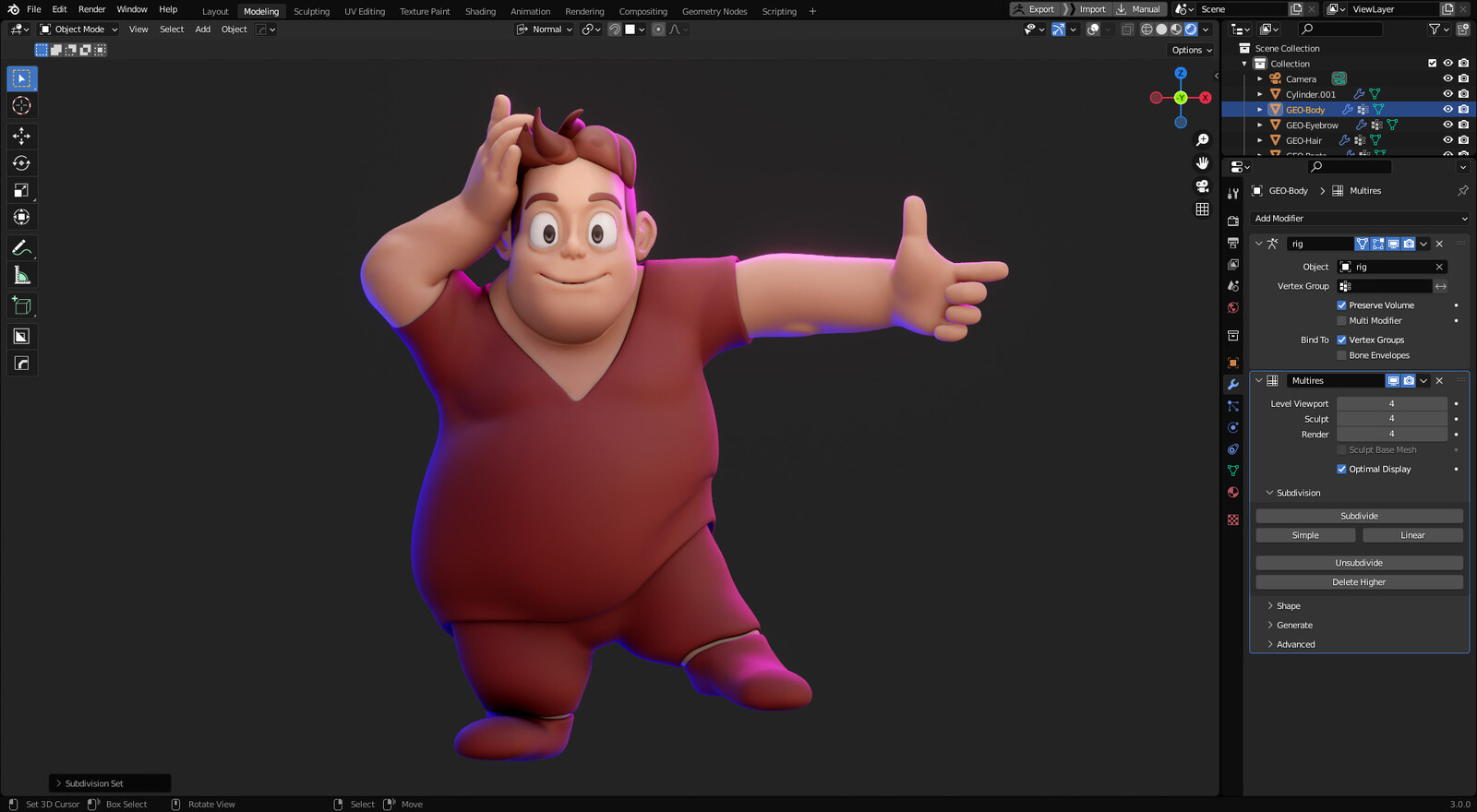
Task: Open the viewport Options dropdown
Action: point(1191,50)
